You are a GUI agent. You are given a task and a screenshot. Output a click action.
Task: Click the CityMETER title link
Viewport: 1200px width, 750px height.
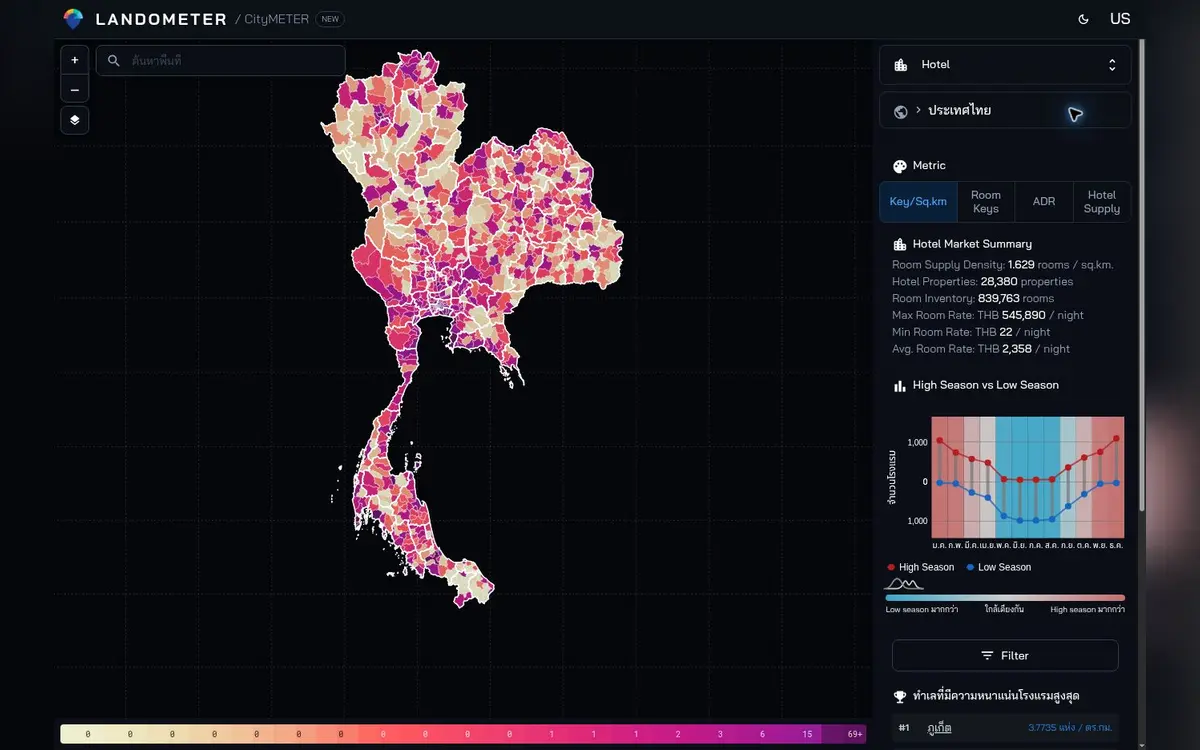(x=277, y=19)
